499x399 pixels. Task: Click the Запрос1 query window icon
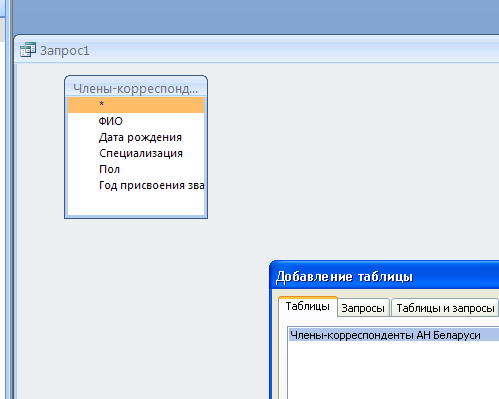pos(28,50)
